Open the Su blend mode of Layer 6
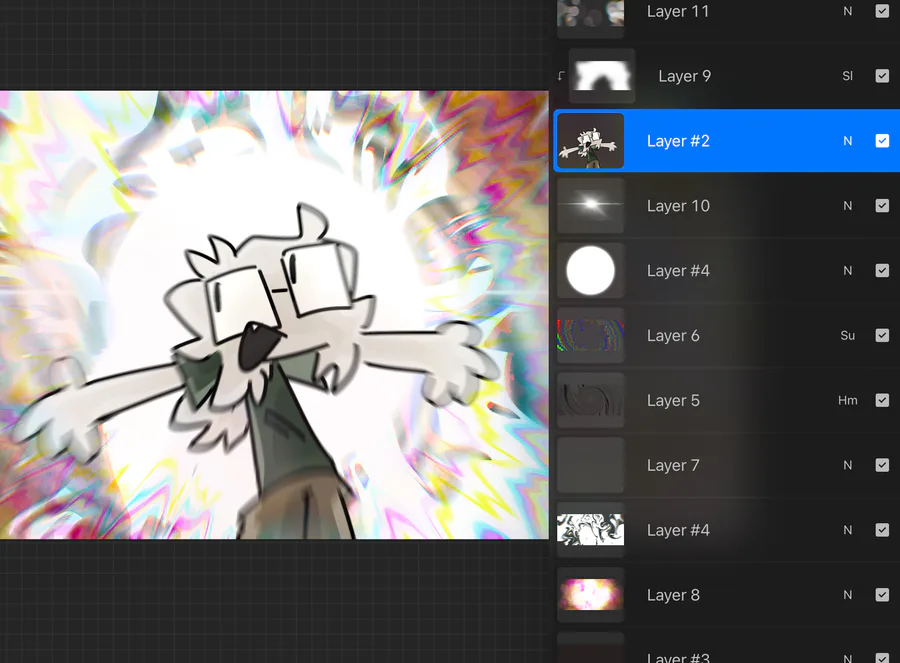The image size is (900, 663). (x=848, y=335)
